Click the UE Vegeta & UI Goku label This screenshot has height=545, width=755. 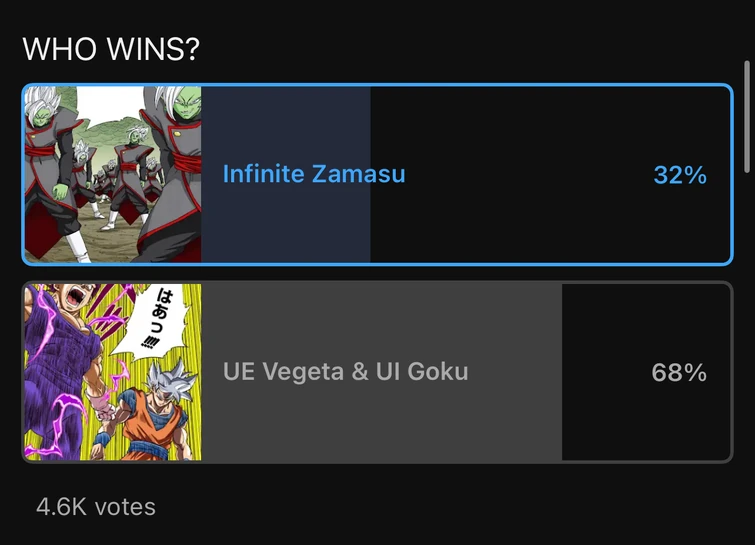346,373
